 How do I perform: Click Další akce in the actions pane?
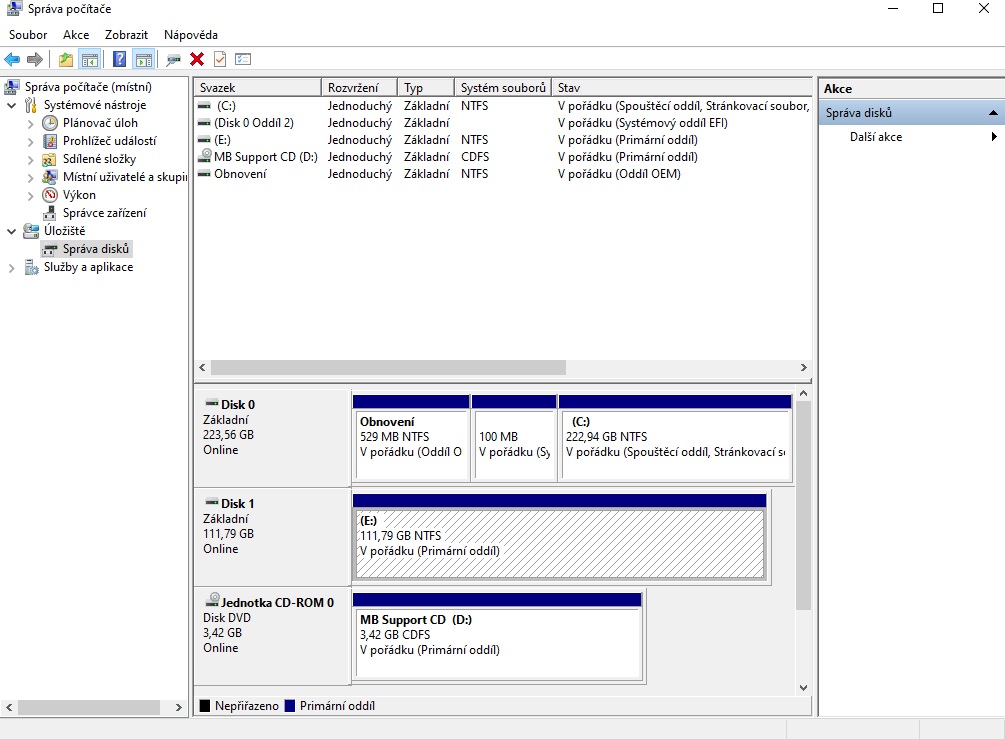click(876, 137)
